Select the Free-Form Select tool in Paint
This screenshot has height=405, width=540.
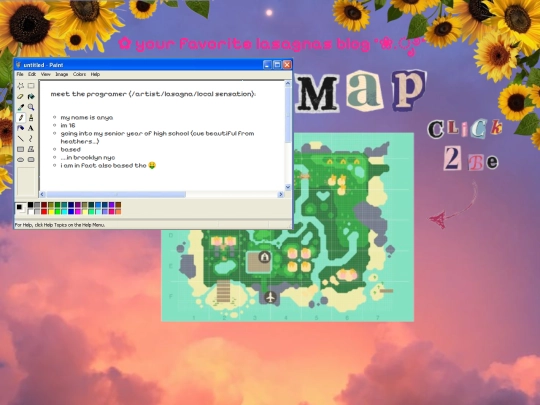pyautogui.click(x=21, y=85)
